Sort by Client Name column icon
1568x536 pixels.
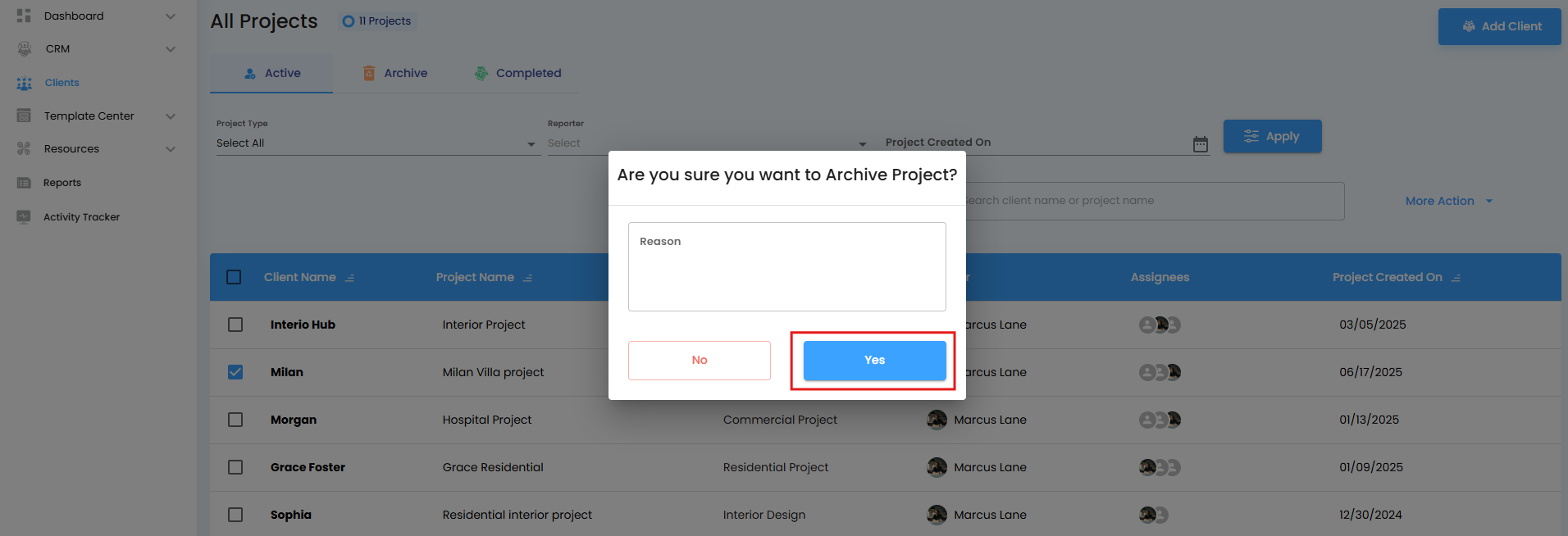click(350, 278)
